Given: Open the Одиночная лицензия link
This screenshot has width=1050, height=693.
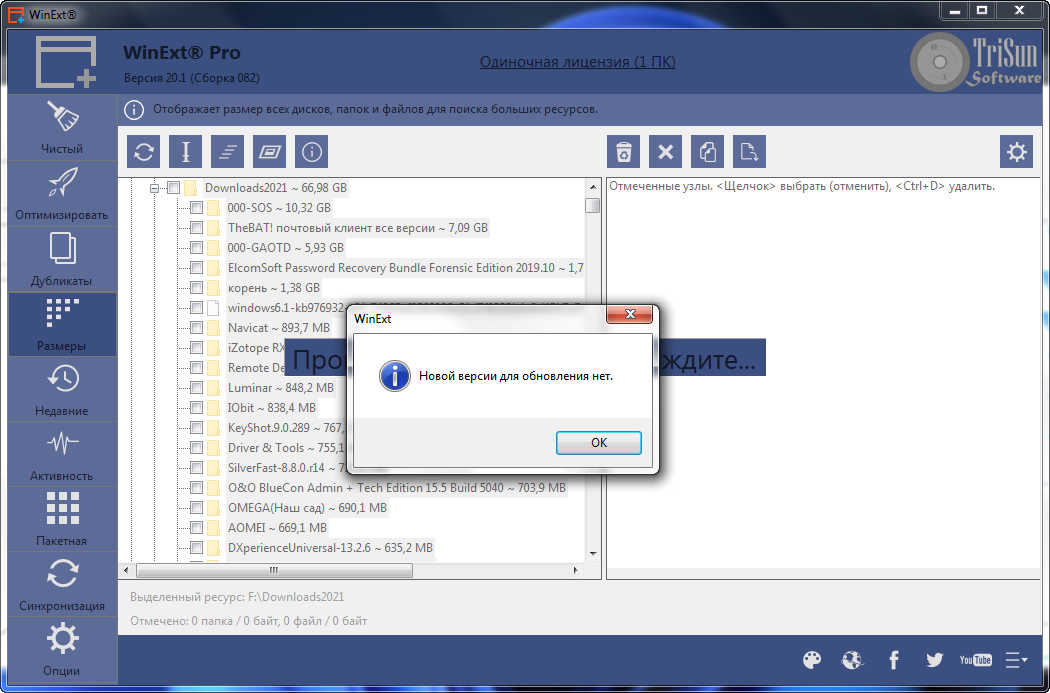Looking at the screenshot, I should pyautogui.click(x=577, y=62).
